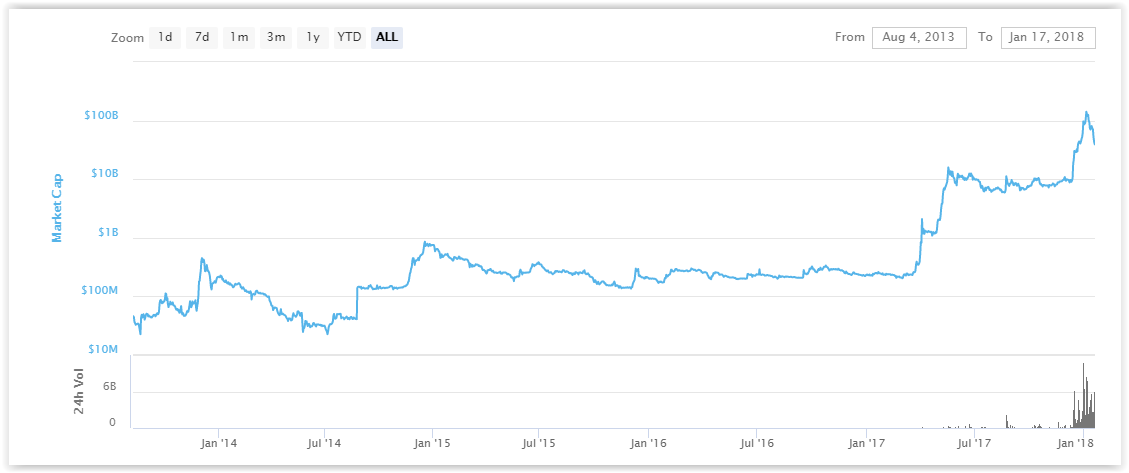Click the $1B axis label

click(x=106, y=233)
